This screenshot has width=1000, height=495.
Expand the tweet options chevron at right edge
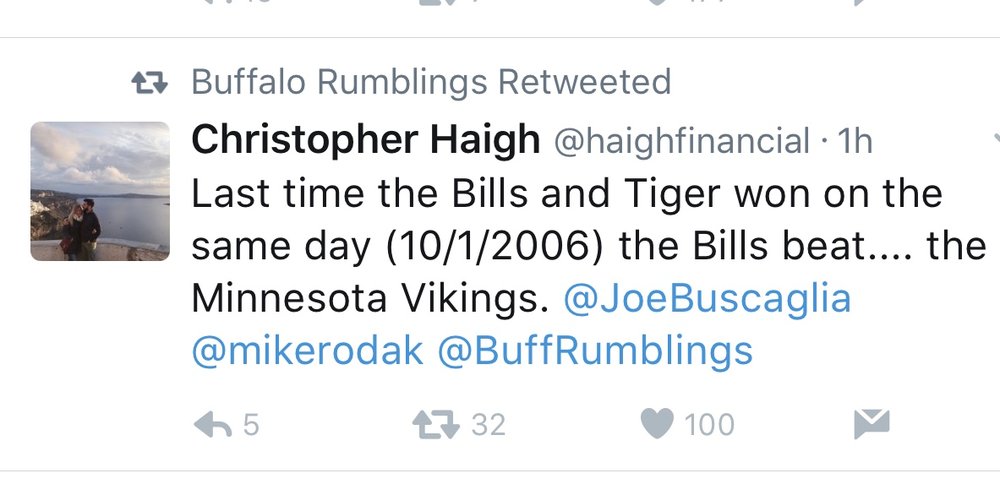pyautogui.click(x=996, y=137)
